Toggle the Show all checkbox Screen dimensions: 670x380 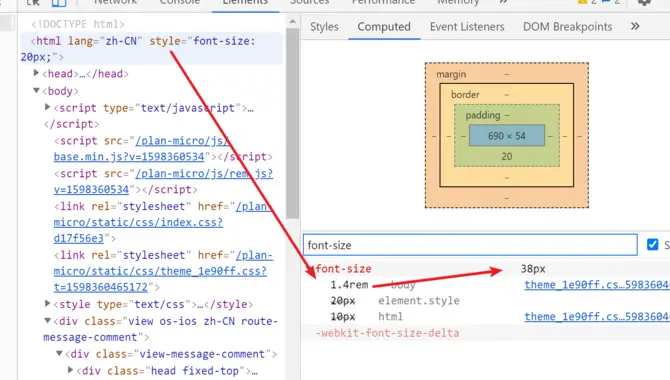point(652,244)
